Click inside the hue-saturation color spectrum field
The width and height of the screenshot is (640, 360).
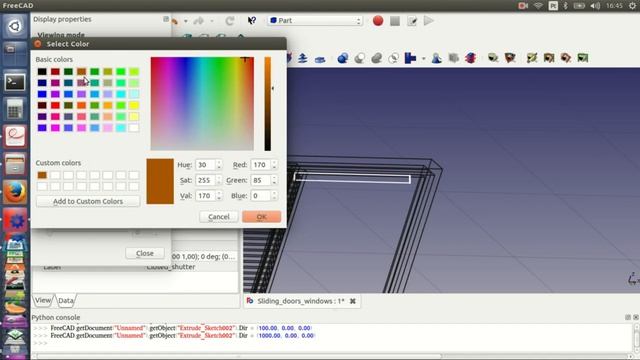coord(202,104)
